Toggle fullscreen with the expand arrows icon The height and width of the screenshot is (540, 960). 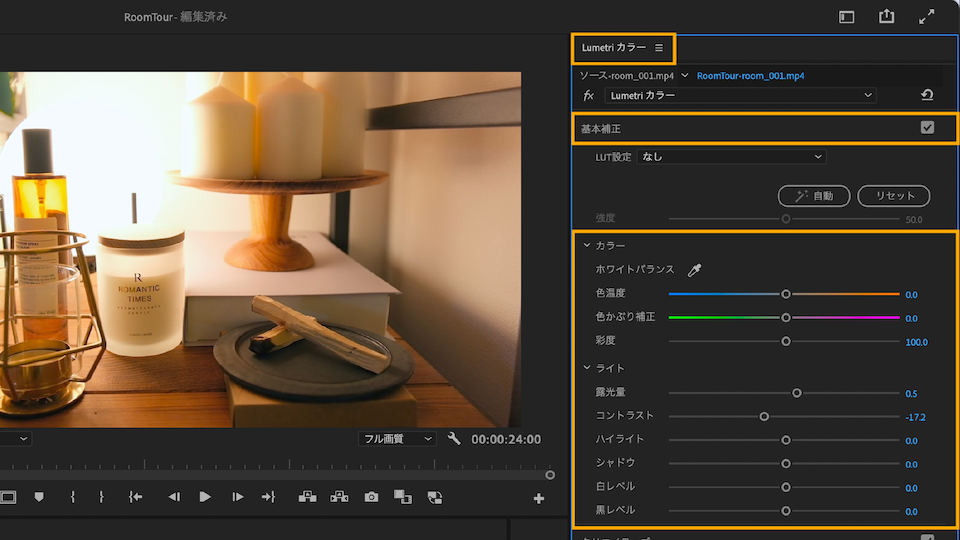coord(927,17)
